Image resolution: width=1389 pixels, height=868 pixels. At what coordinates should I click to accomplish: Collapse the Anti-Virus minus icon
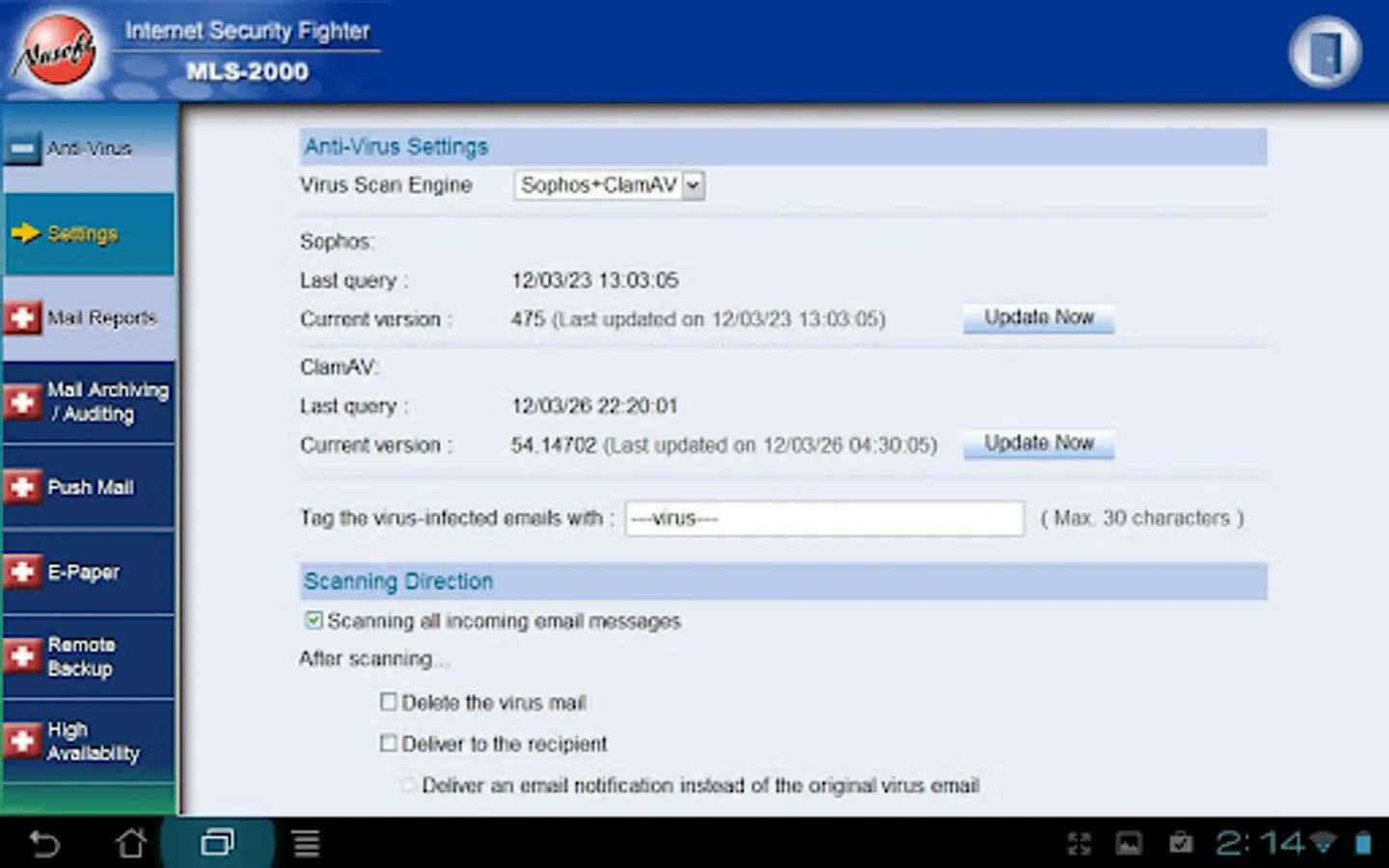coord(21,149)
